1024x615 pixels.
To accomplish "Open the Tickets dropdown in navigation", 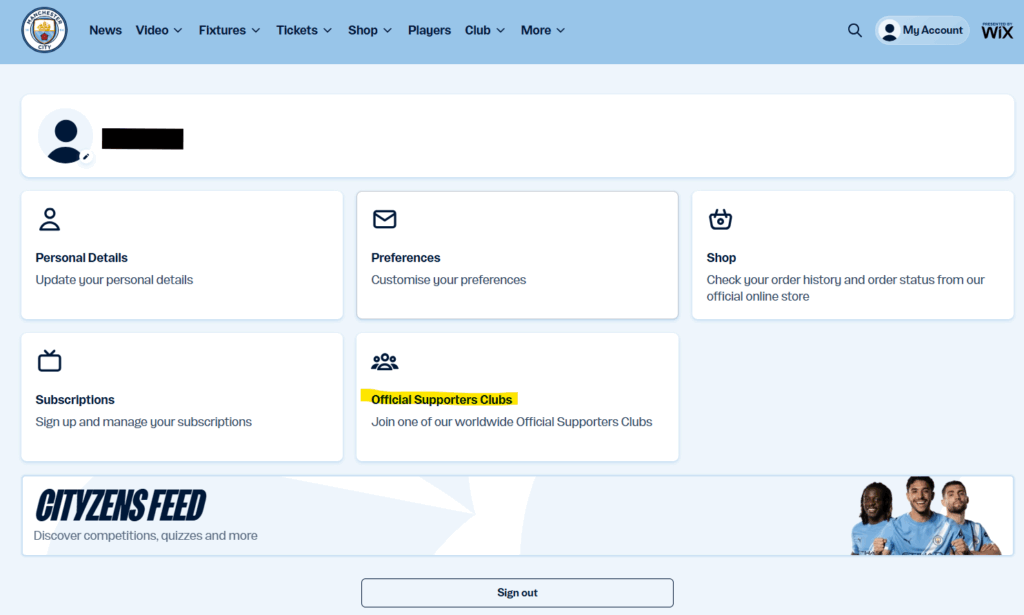I will (x=304, y=30).
